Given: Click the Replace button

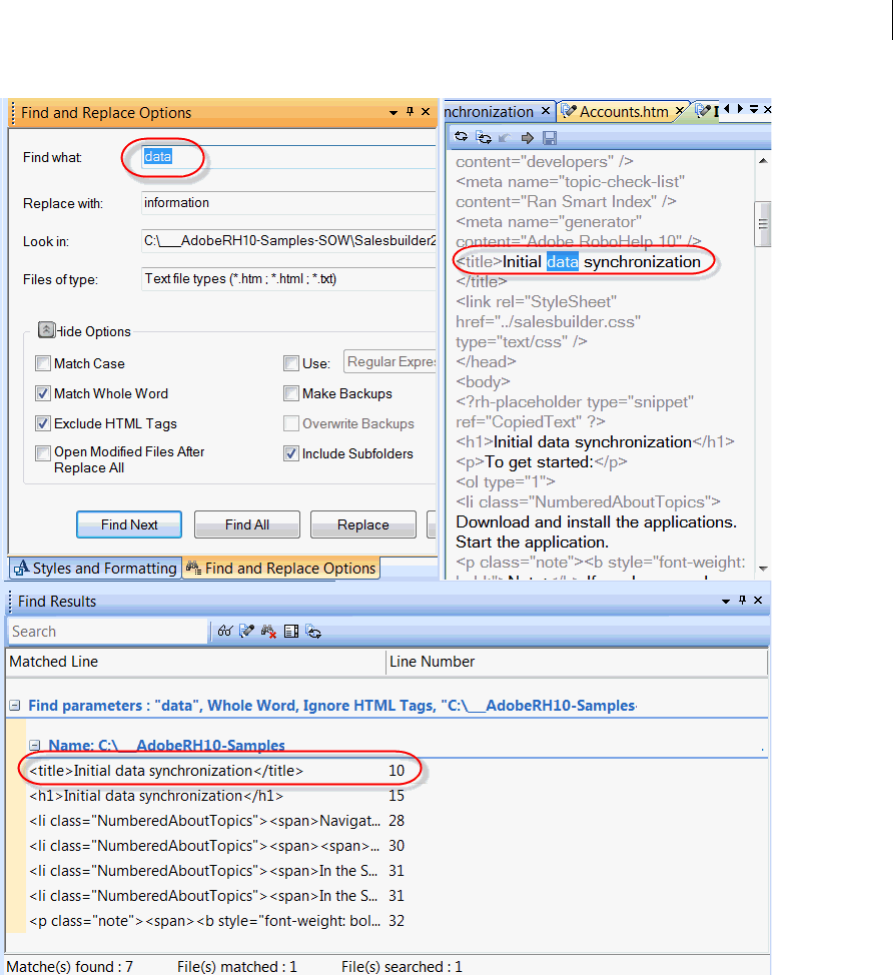Looking at the screenshot, I should [363, 525].
